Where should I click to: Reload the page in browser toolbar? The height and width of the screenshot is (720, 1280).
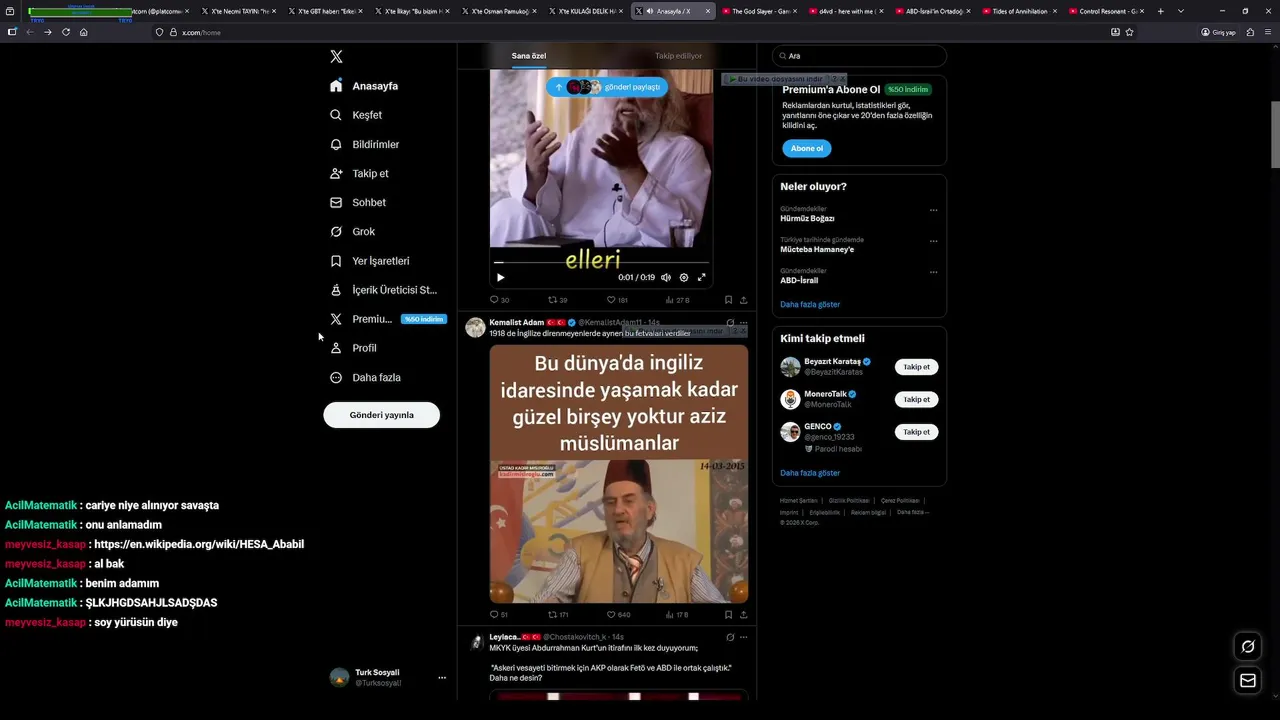tap(66, 32)
